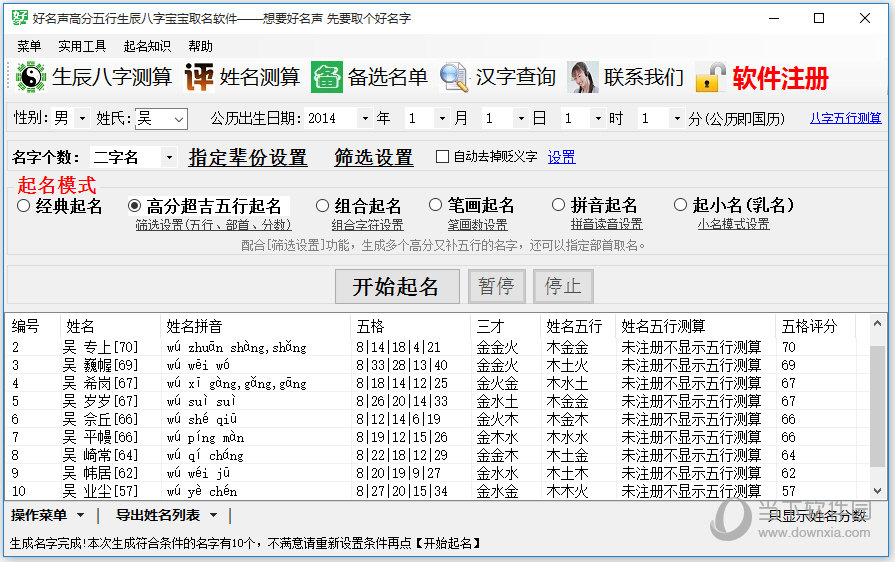
Task: Click 只显示姓名分数 option
Action: pyautogui.click(x=817, y=516)
